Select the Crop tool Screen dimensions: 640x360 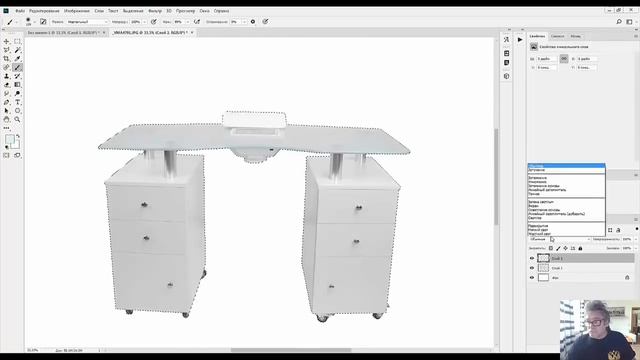[x=7, y=59]
